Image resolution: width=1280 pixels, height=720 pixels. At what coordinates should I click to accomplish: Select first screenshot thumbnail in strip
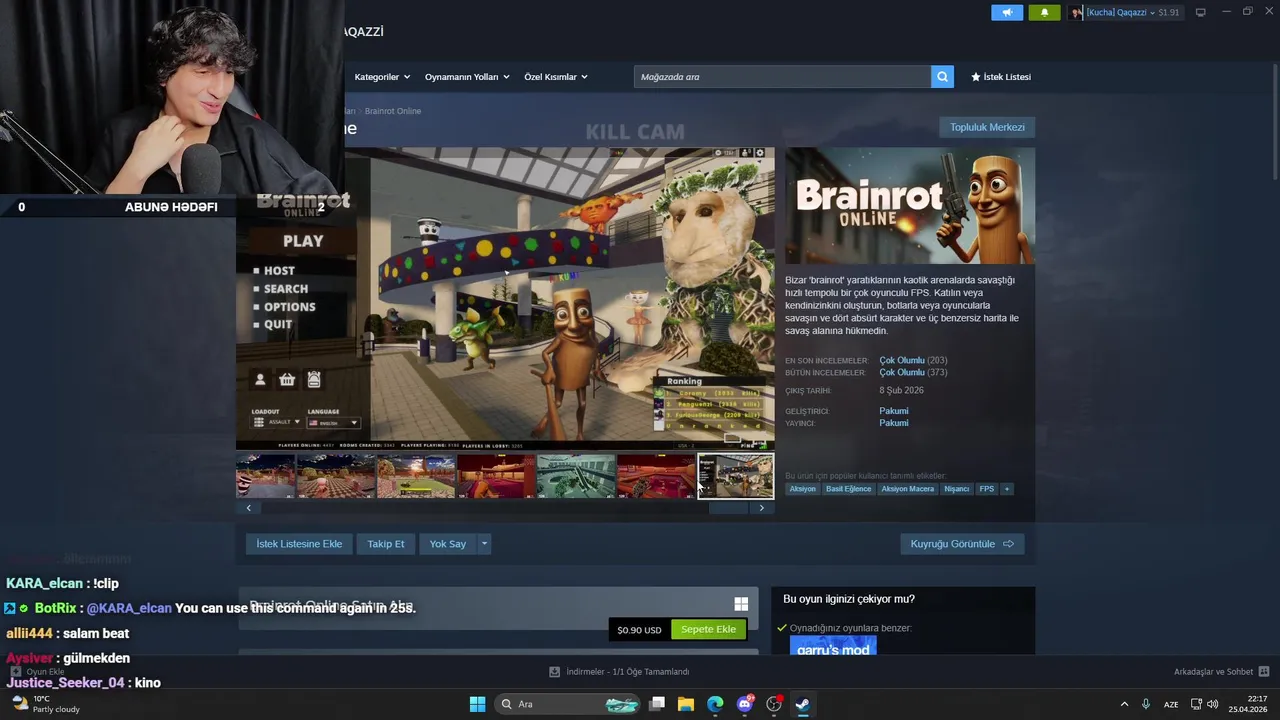tap(265, 476)
